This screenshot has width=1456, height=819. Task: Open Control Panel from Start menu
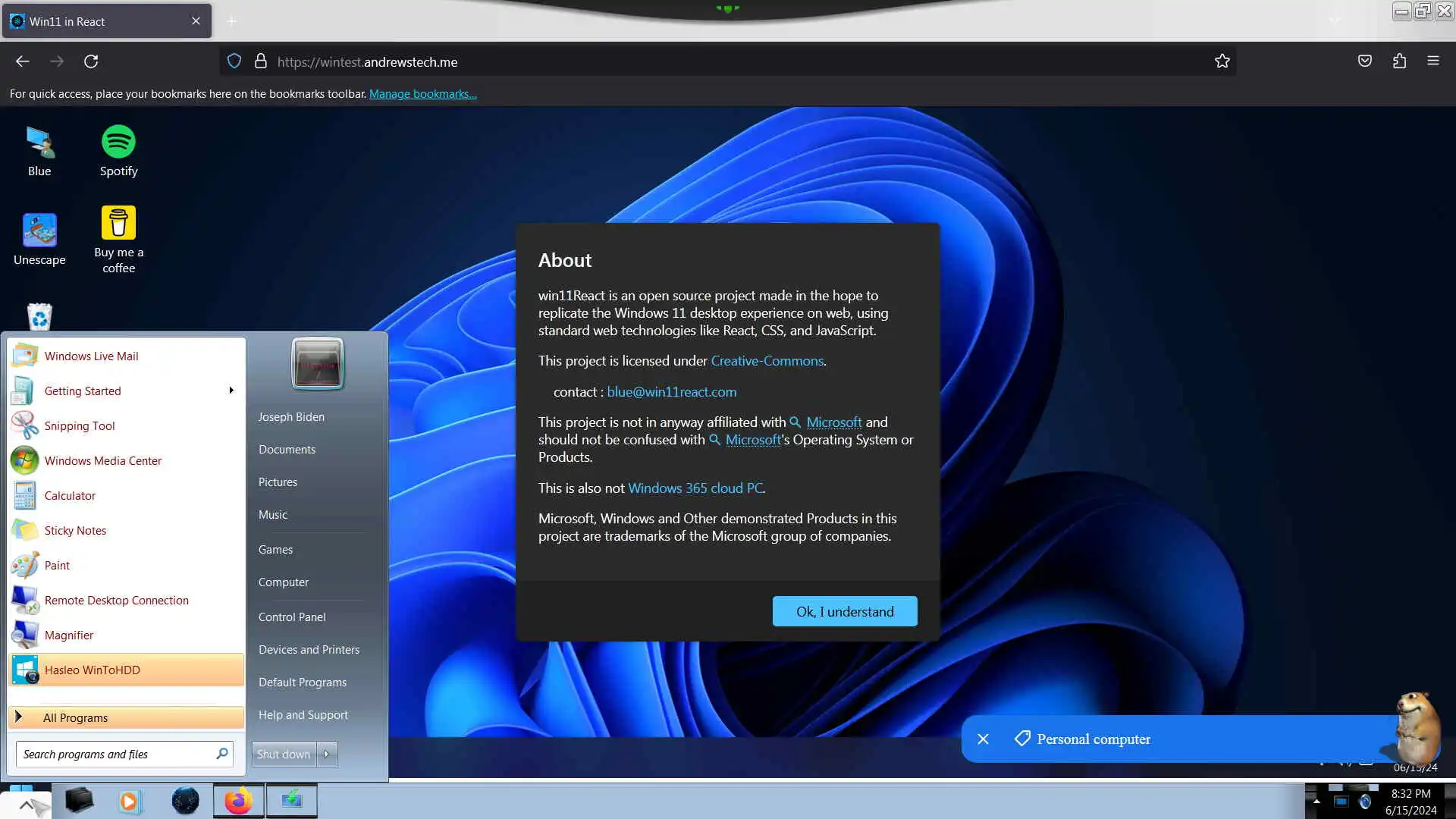pyautogui.click(x=292, y=617)
